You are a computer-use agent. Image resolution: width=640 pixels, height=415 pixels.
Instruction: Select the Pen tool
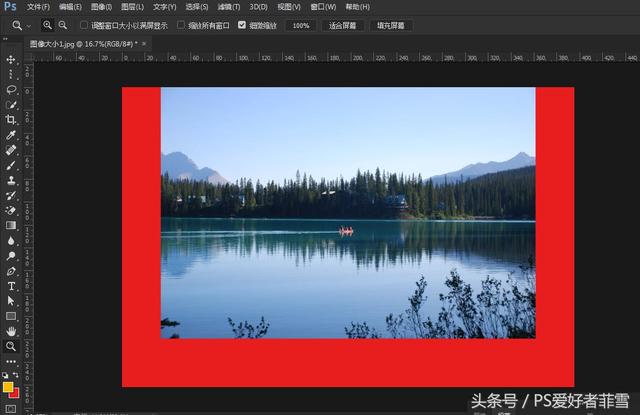coord(11,271)
